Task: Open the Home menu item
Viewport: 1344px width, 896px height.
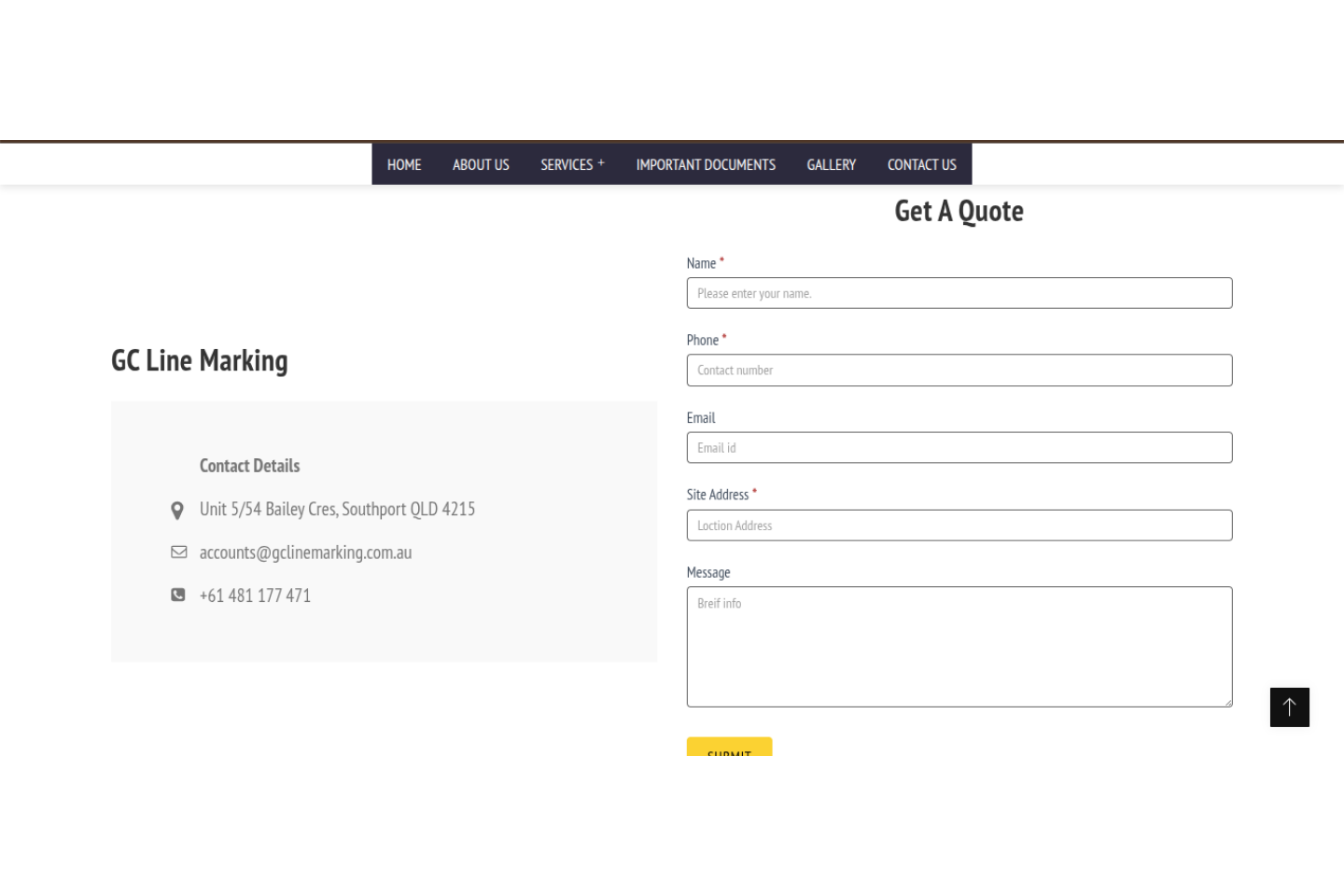Action: click(404, 164)
